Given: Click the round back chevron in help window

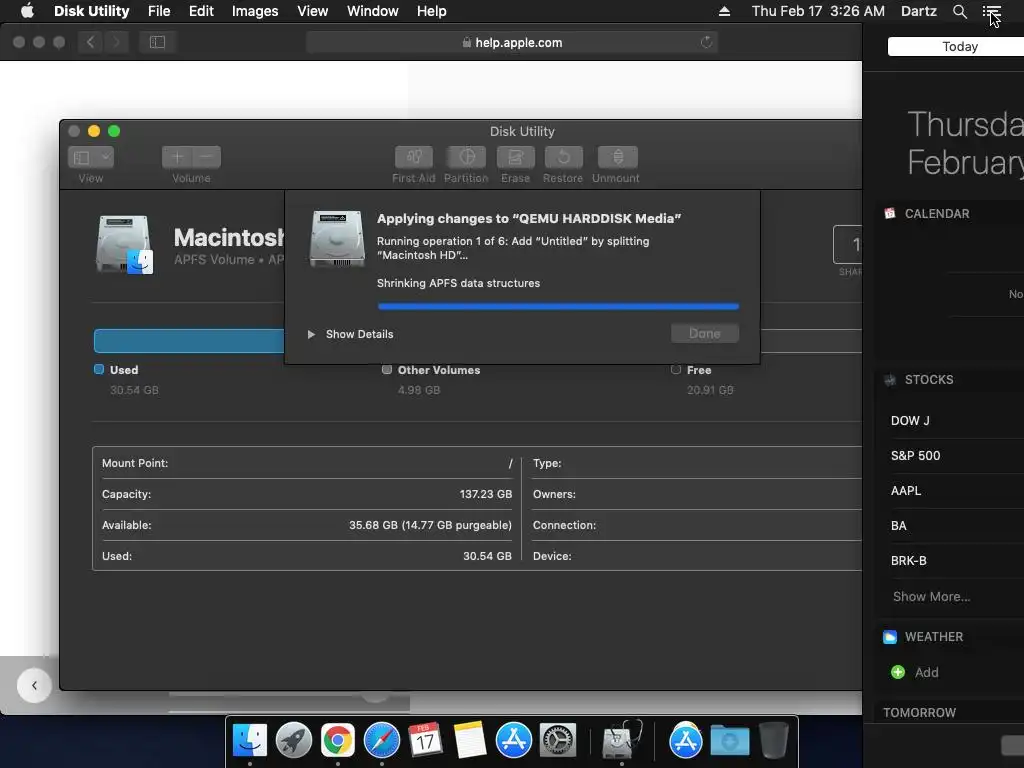Looking at the screenshot, I should (34, 686).
